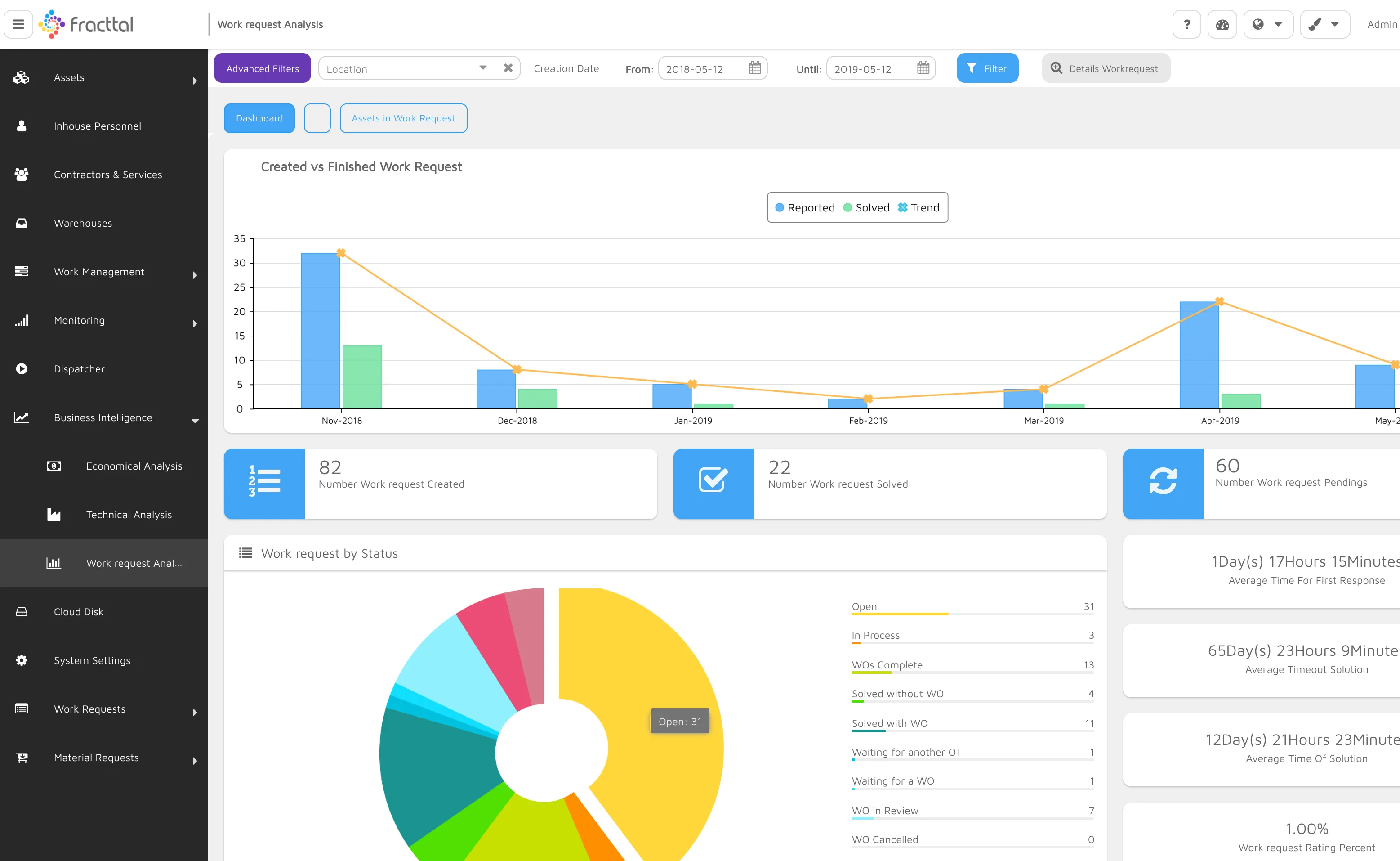
Task: Switch to Assets in Work Request tab
Action: (403, 118)
